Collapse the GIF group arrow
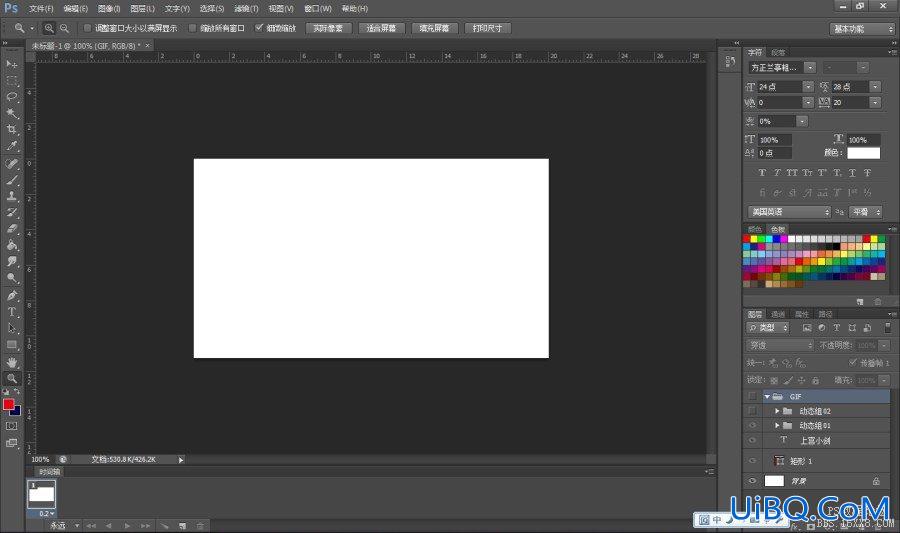The width and height of the screenshot is (900, 533). pyautogui.click(x=767, y=396)
